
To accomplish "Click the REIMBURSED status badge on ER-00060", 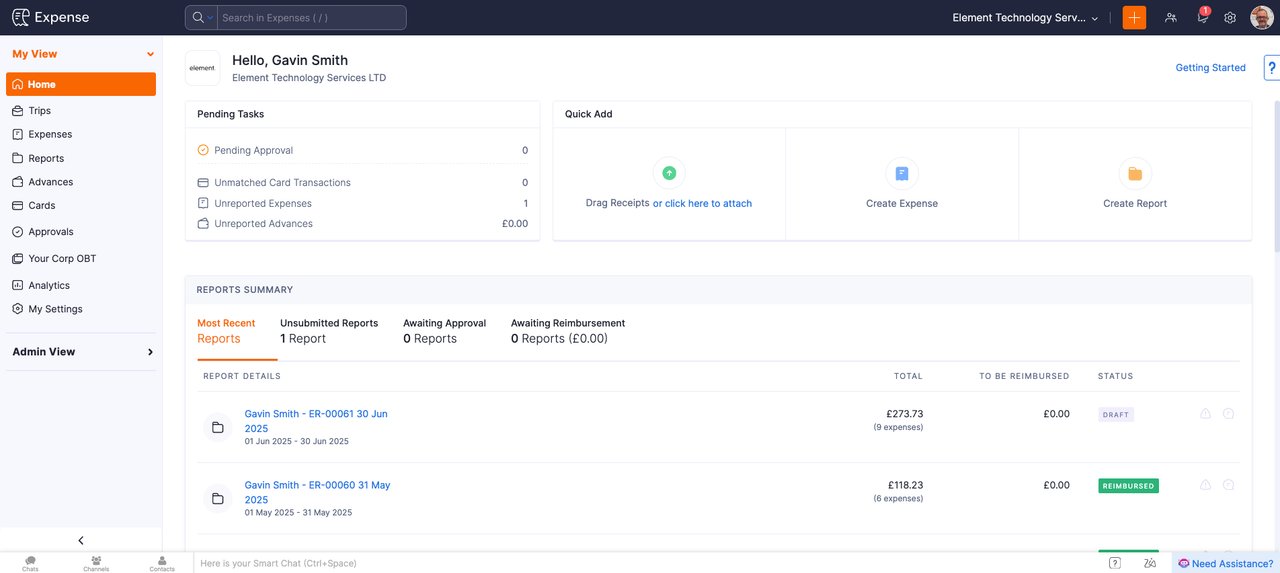I will click(x=1128, y=486).
